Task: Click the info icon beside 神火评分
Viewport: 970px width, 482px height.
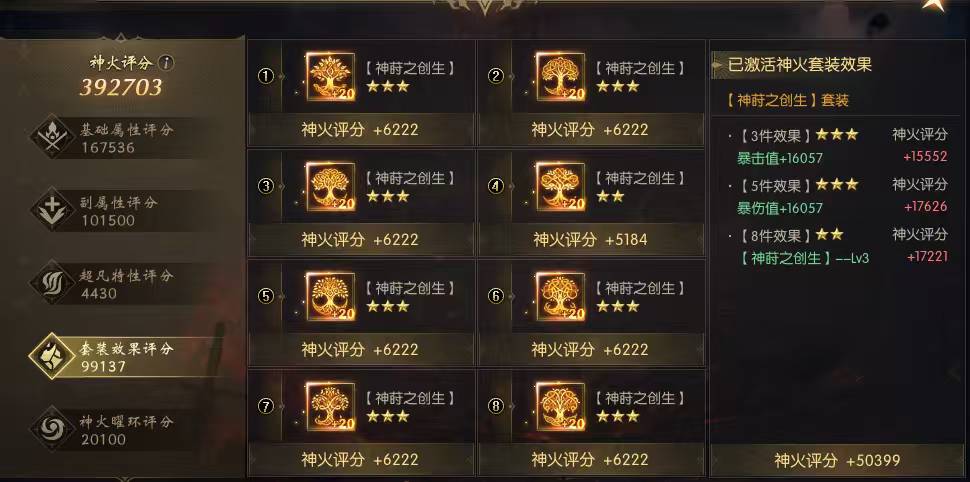Action: coord(166,62)
